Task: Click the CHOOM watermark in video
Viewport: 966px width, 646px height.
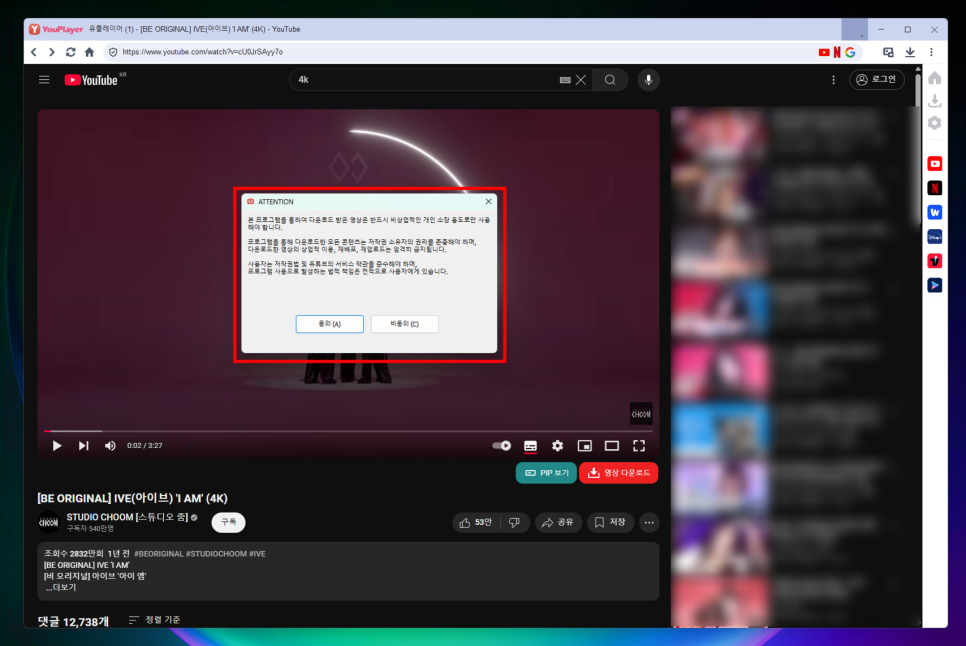Action: tap(641, 414)
